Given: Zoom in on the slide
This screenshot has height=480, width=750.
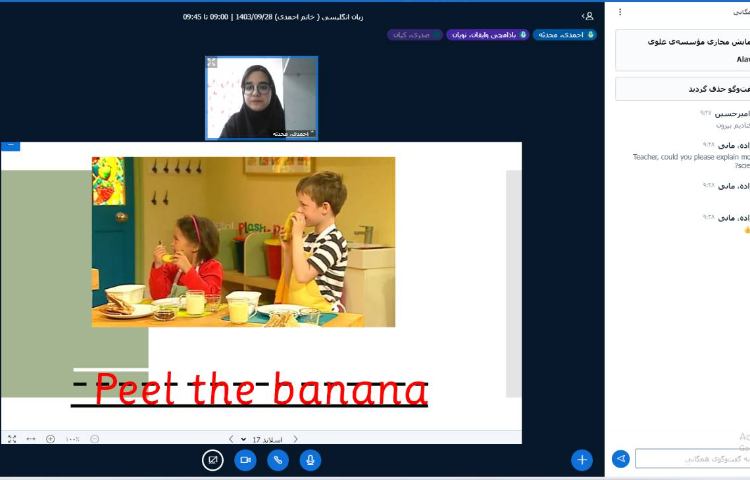Looking at the screenshot, I should coord(51,439).
